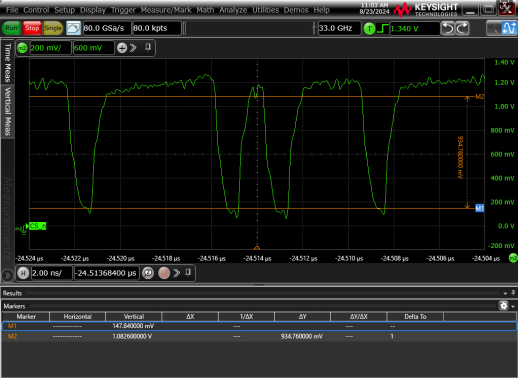Screen dimensions: 518x378
Task: Click the 2.00 ns/ timebase field
Action: tap(51, 273)
